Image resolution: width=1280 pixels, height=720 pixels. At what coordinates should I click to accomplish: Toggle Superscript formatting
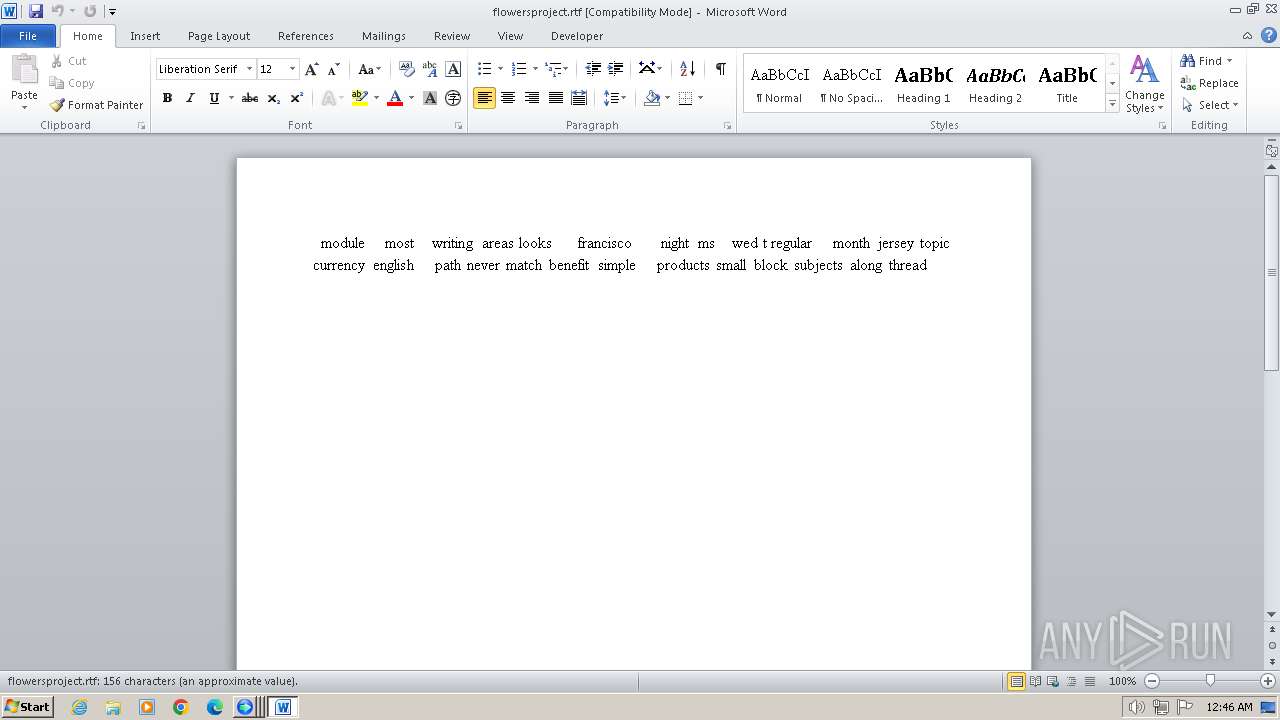(297, 98)
